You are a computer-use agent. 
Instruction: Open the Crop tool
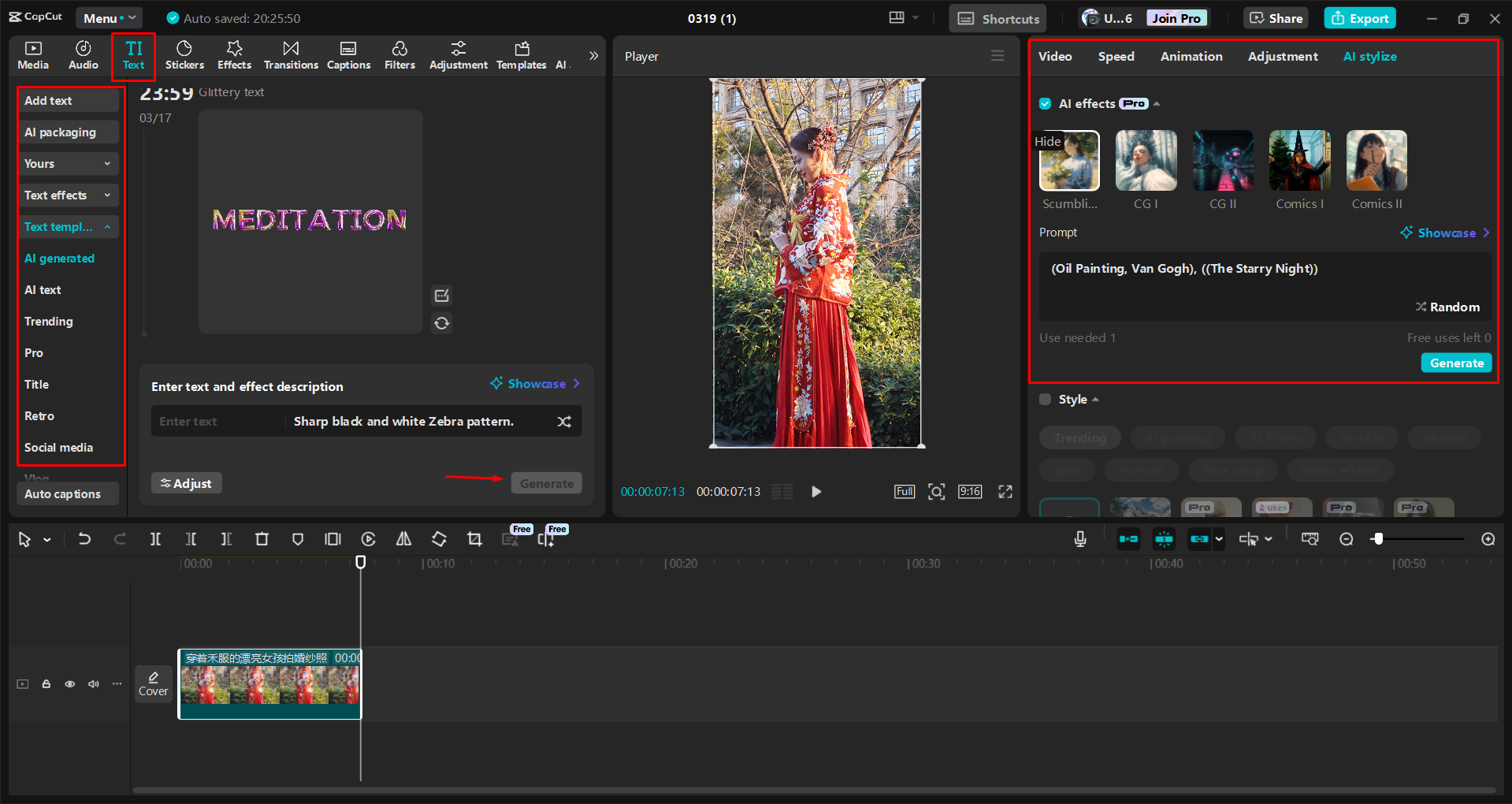tap(474, 538)
